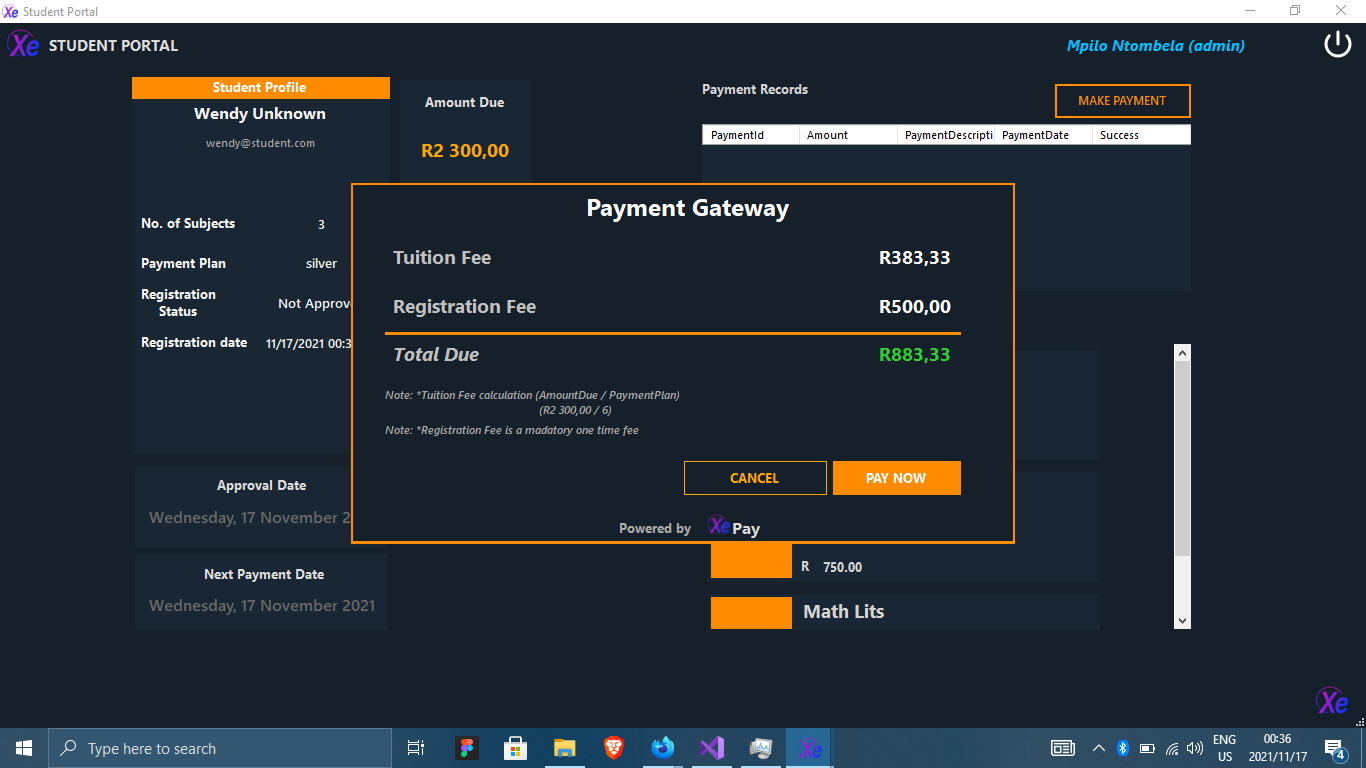1366x768 pixels.
Task: Click the ENG US language indicator
Action: coord(1225,748)
